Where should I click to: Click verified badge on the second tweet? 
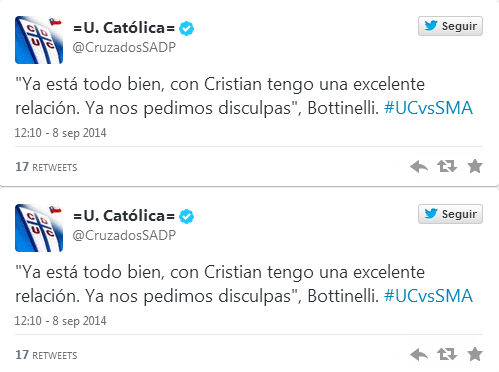point(186,216)
